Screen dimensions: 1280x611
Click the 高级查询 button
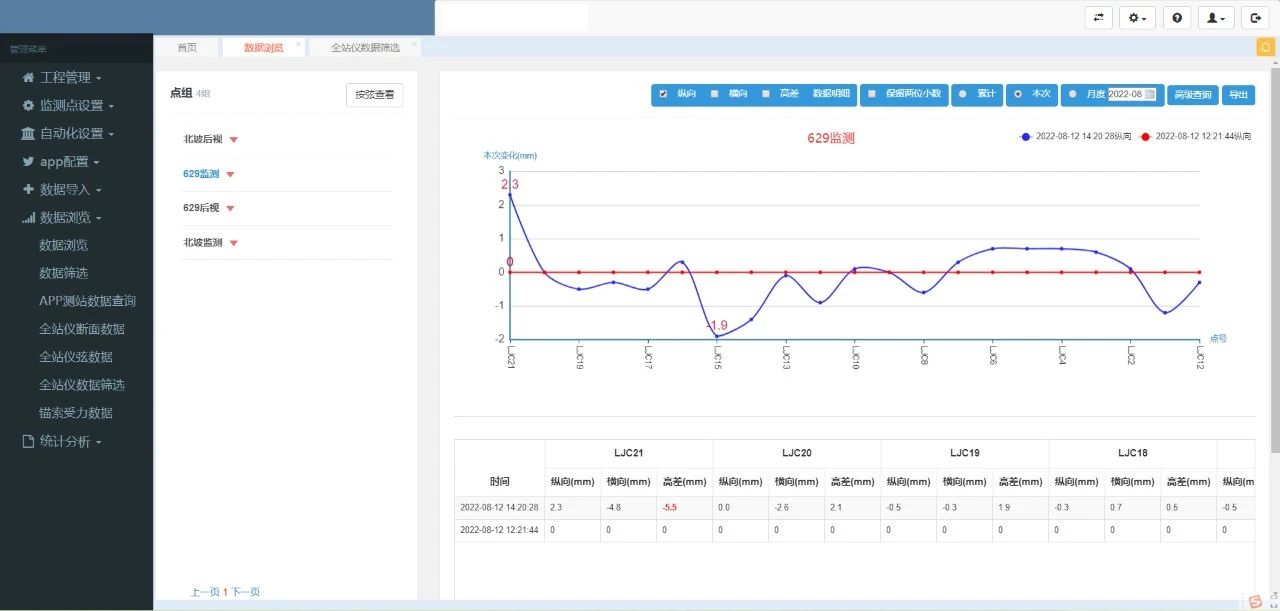click(x=1193, y=94)
